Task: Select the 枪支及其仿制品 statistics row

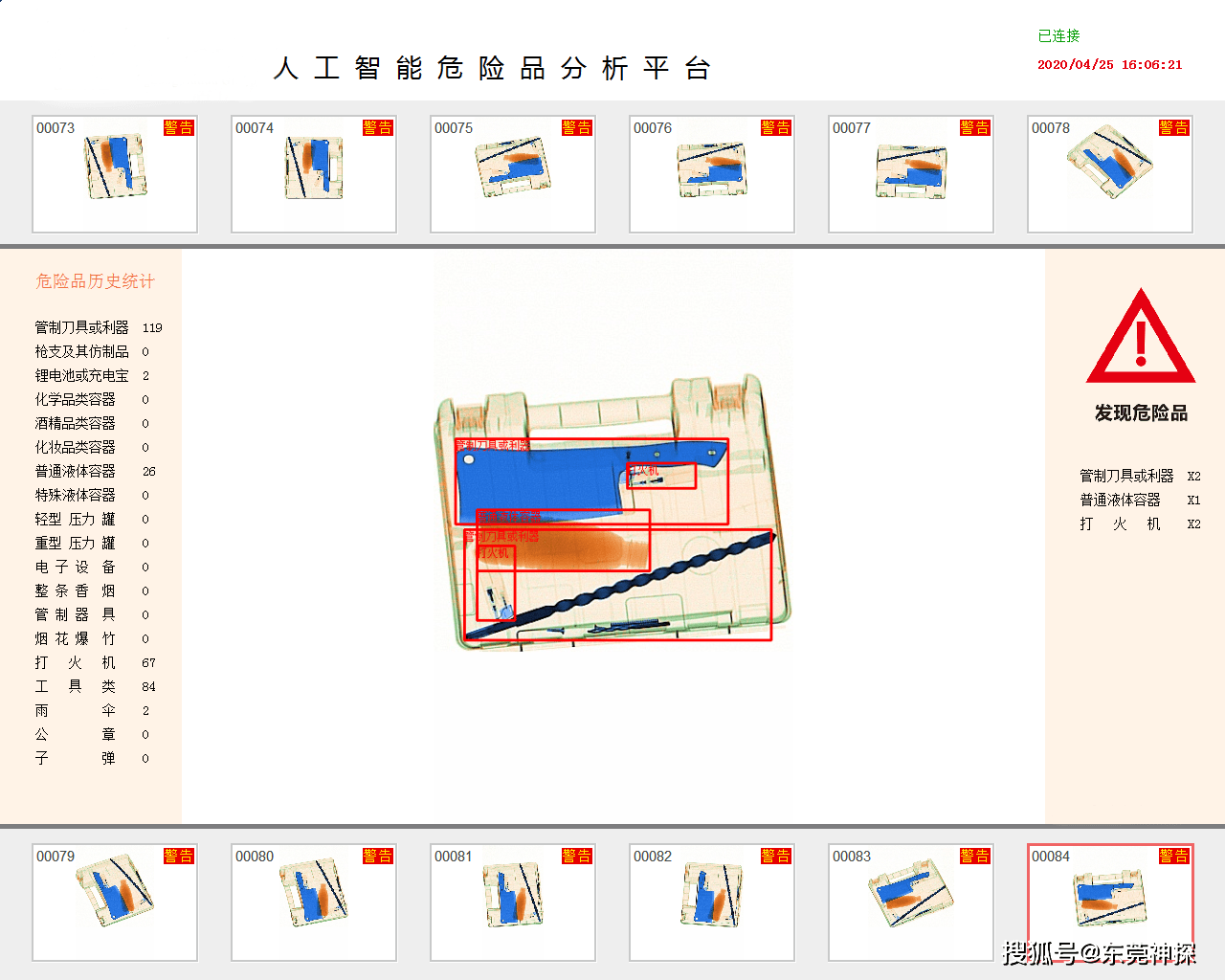Action: coord(93,351)
